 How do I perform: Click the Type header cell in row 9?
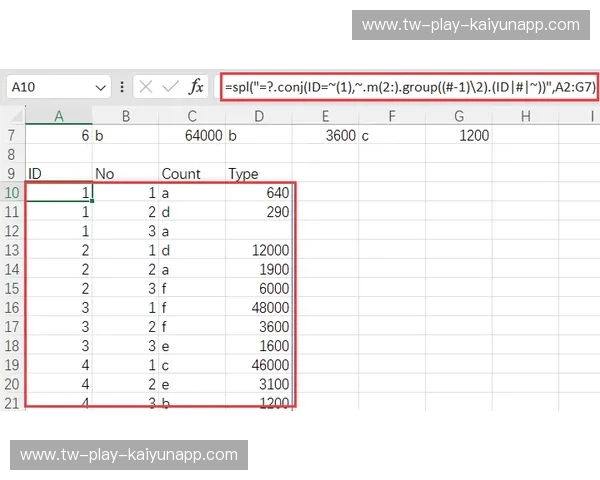(x=259, y=174)
